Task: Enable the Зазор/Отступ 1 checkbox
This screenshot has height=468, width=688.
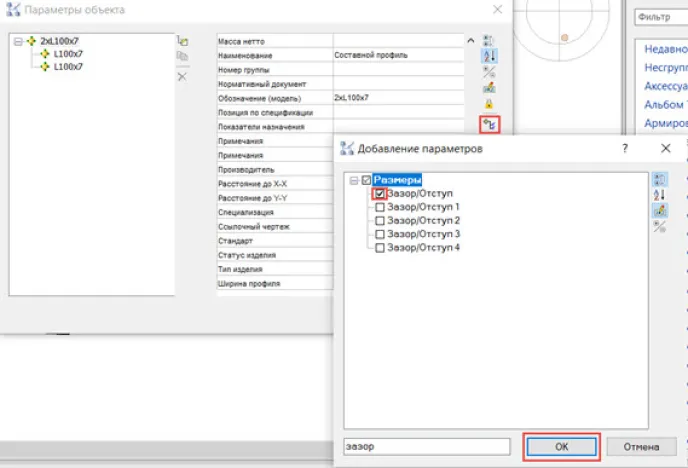Action: (380, 207)
